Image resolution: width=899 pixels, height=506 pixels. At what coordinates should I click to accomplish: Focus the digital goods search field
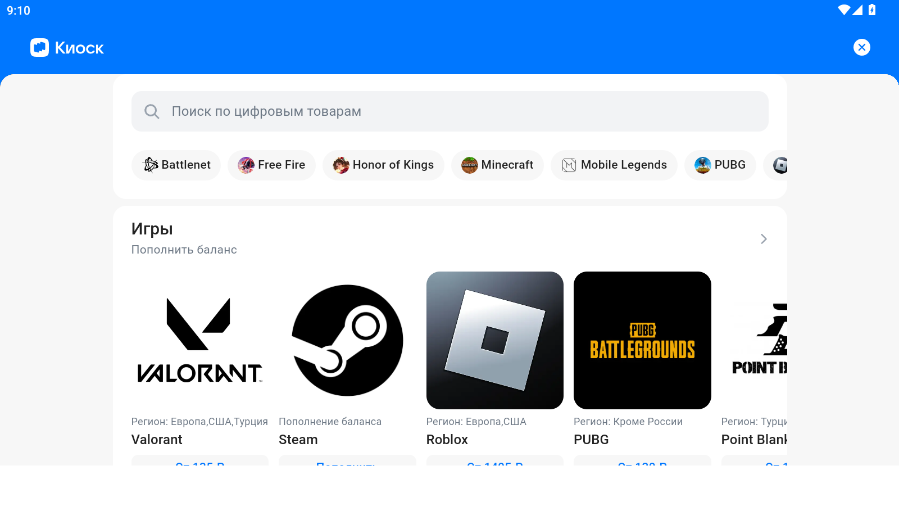point(450,112)
